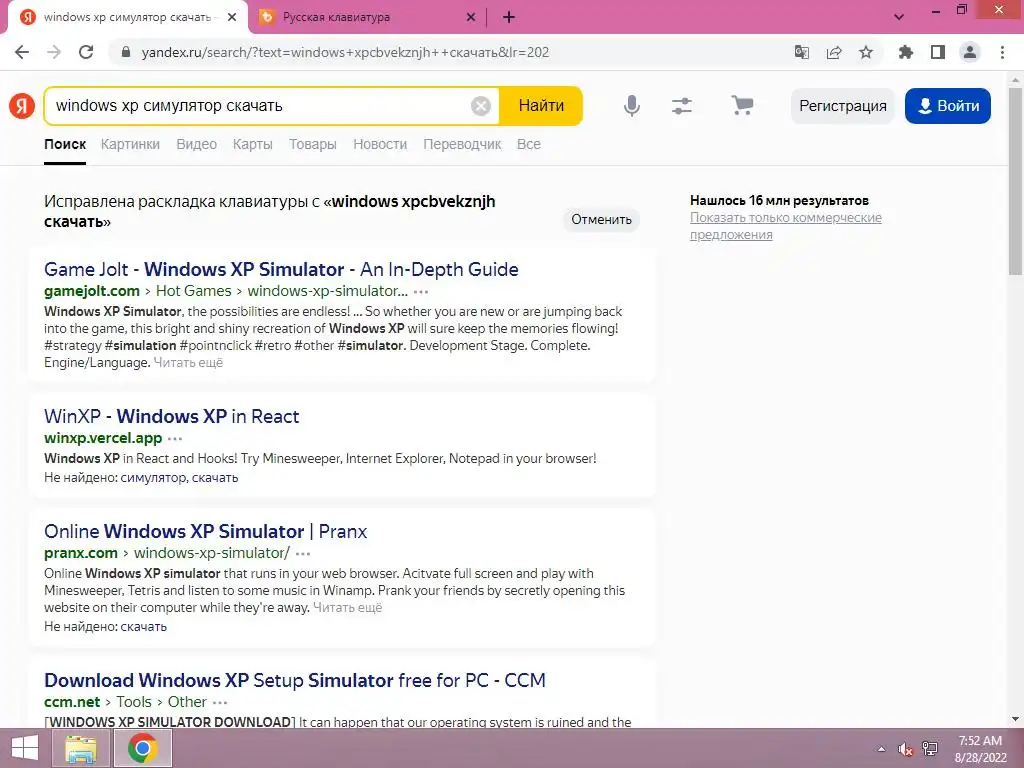Click Отменить to undo layout correction
1024x768 pixels.
pyautogui.click(x=601, y=219)
